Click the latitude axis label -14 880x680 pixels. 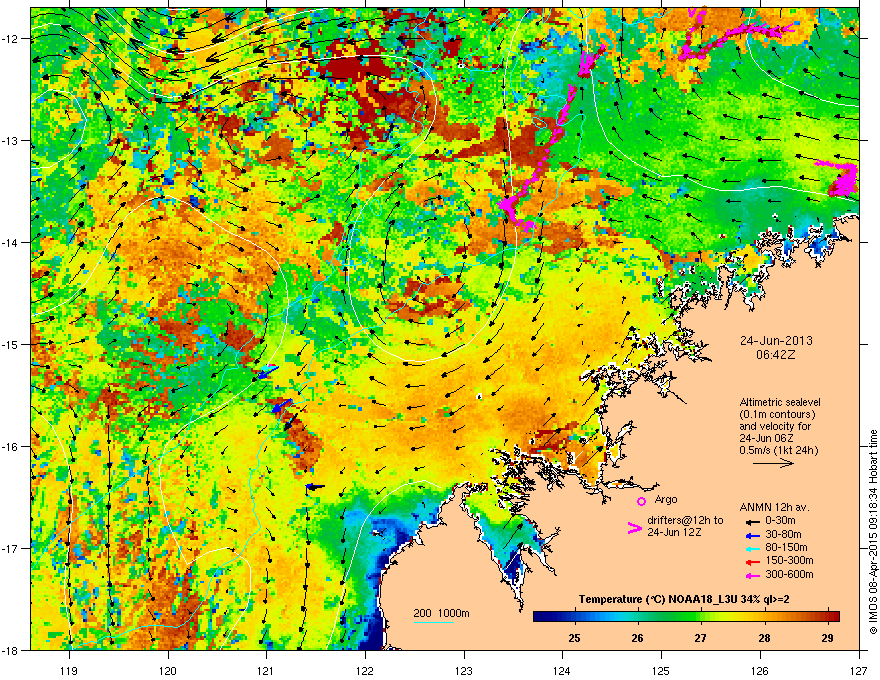11,242
